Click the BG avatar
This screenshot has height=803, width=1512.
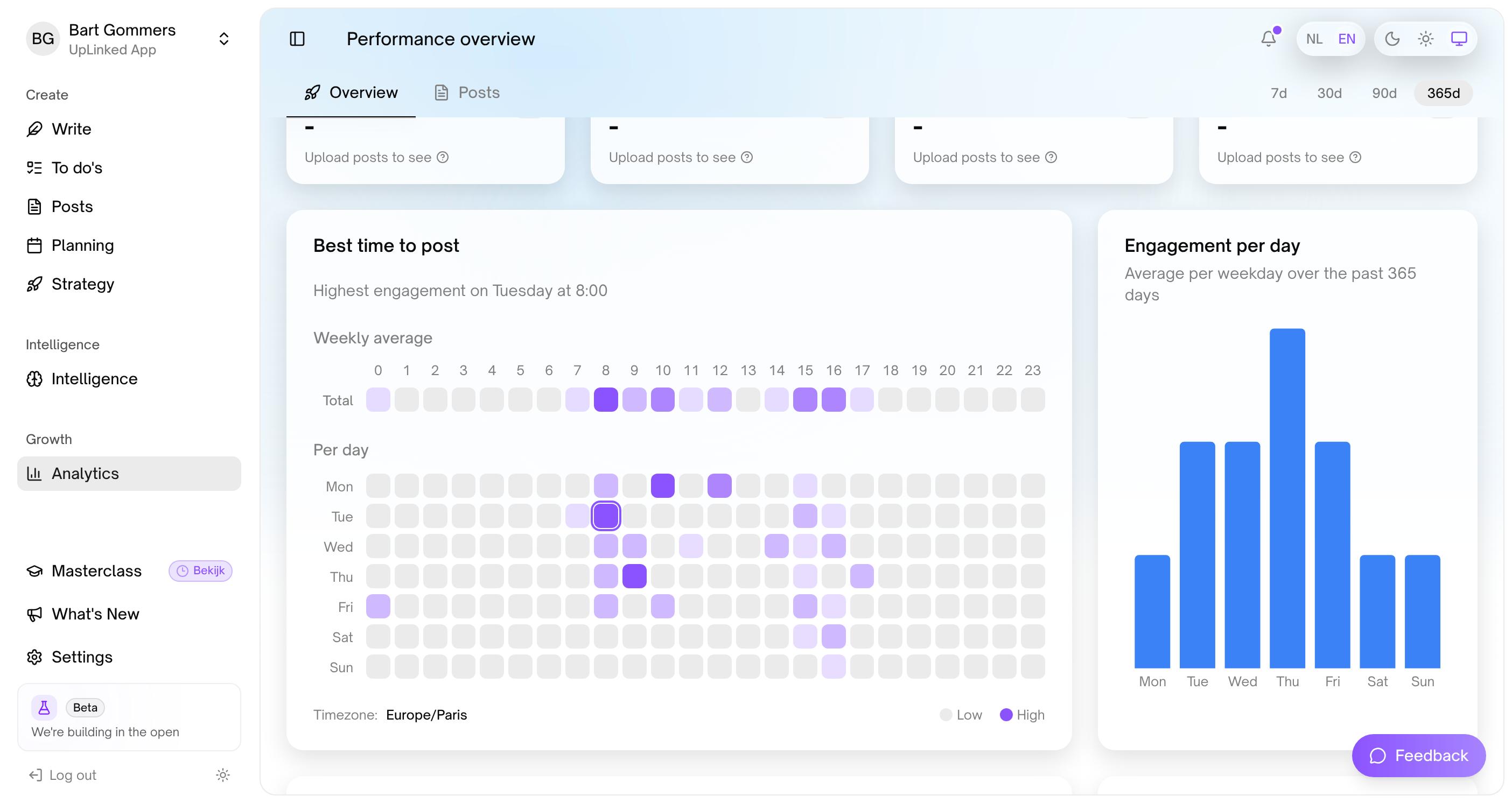tap(43, 39)
